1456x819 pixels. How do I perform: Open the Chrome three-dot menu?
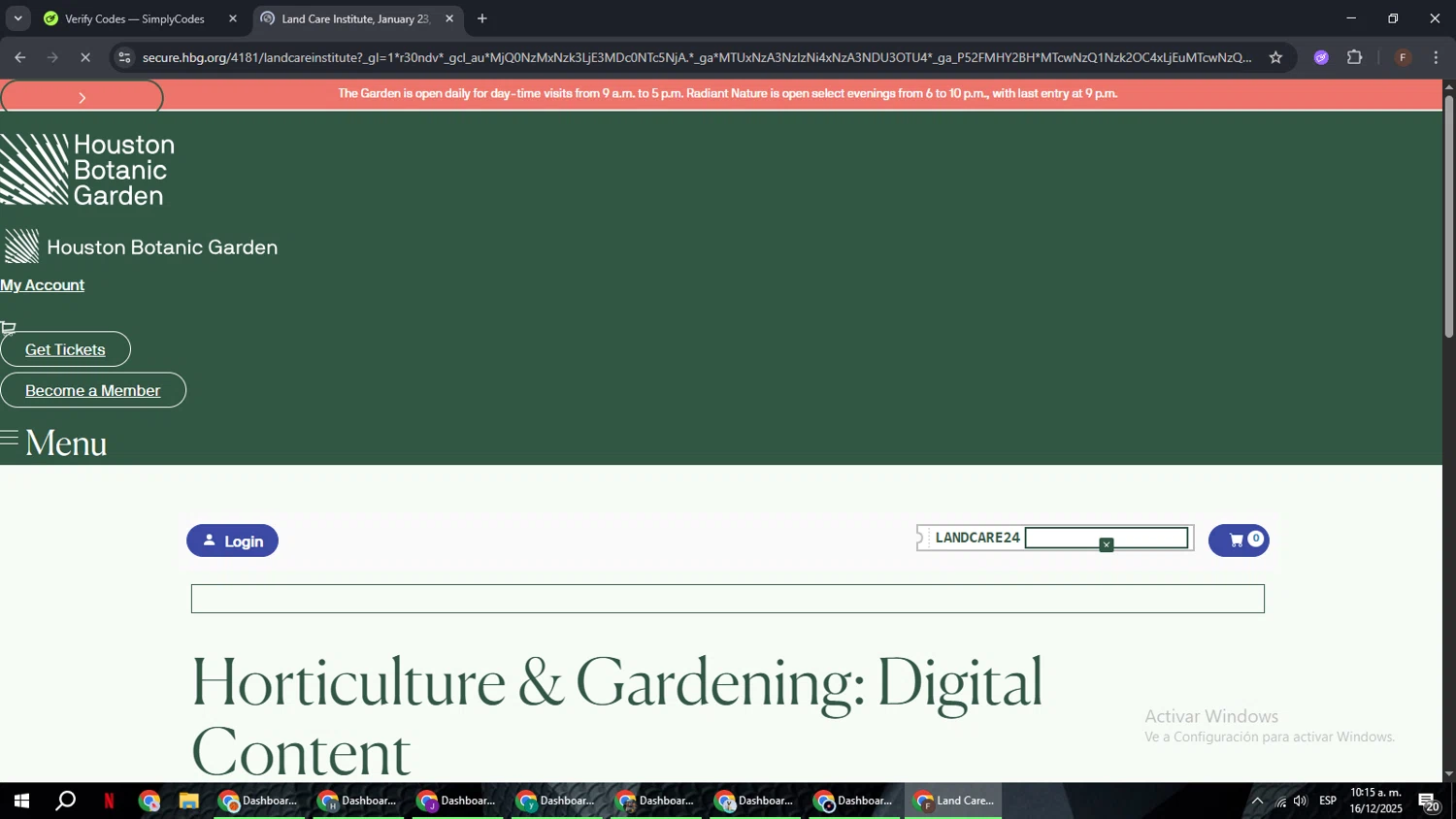click(x=1436, y=57)
